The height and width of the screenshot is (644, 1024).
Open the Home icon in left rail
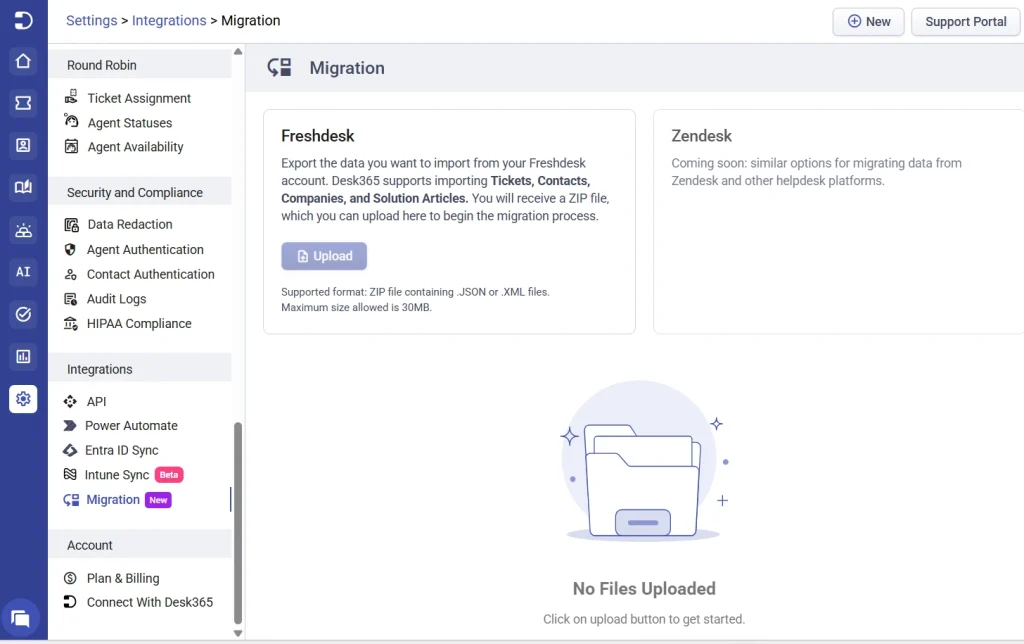click(23, 61)
